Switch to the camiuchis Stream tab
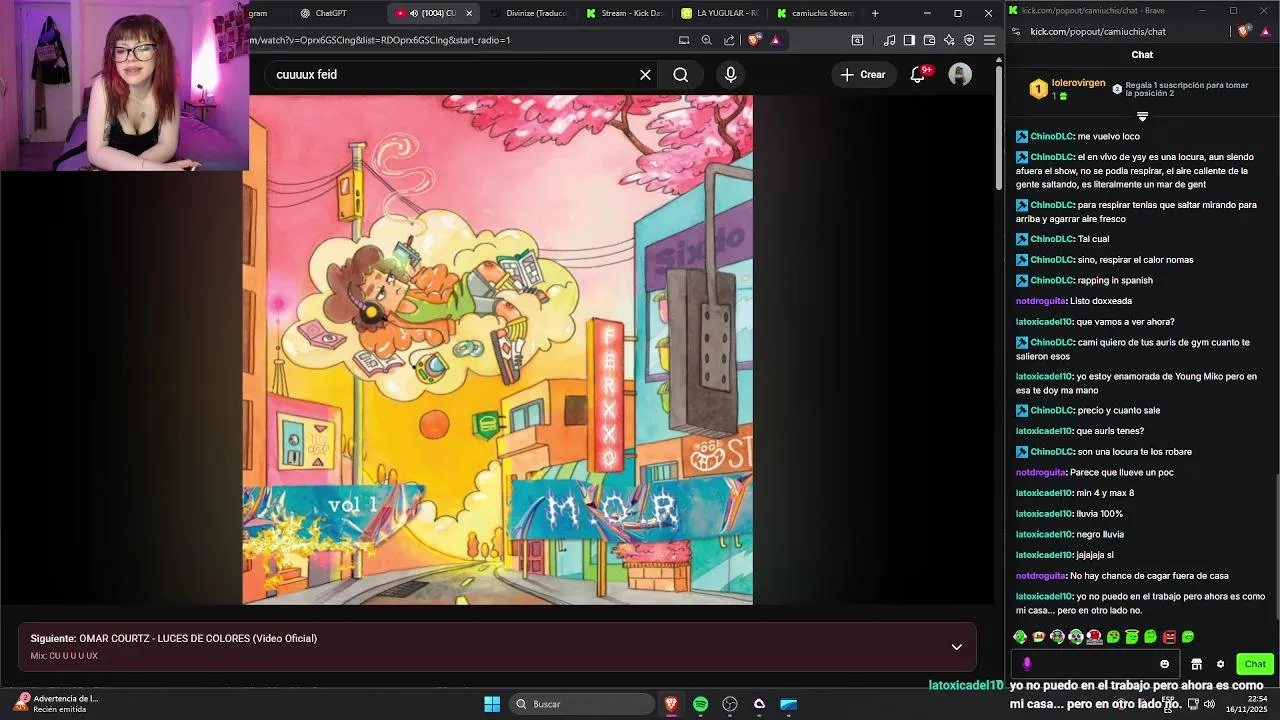Viewport: 1280px width, 720px height. tap(815, 13)
